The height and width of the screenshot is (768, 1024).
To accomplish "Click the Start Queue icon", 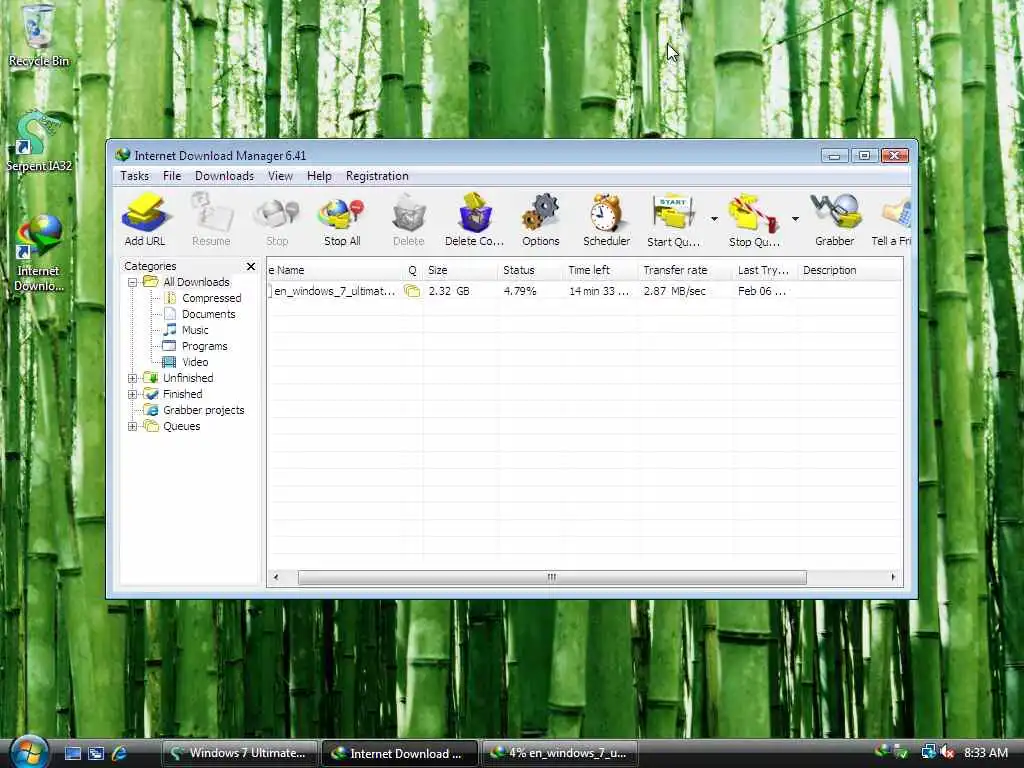I will [673, 220].
